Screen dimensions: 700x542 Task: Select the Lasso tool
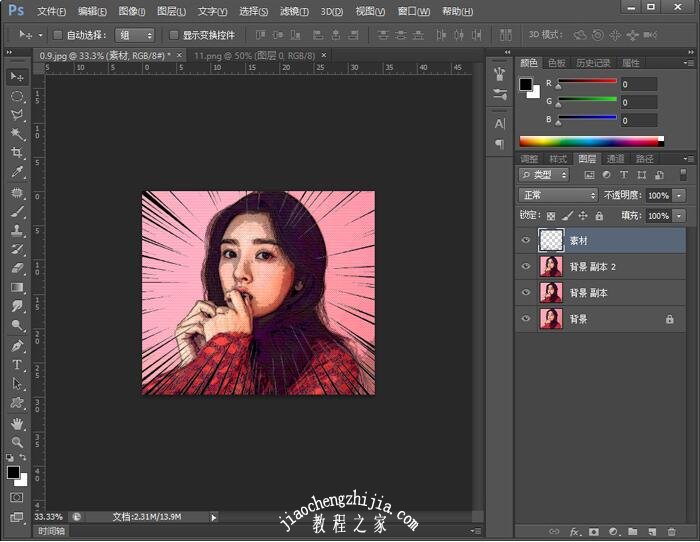tap(17, 115)
